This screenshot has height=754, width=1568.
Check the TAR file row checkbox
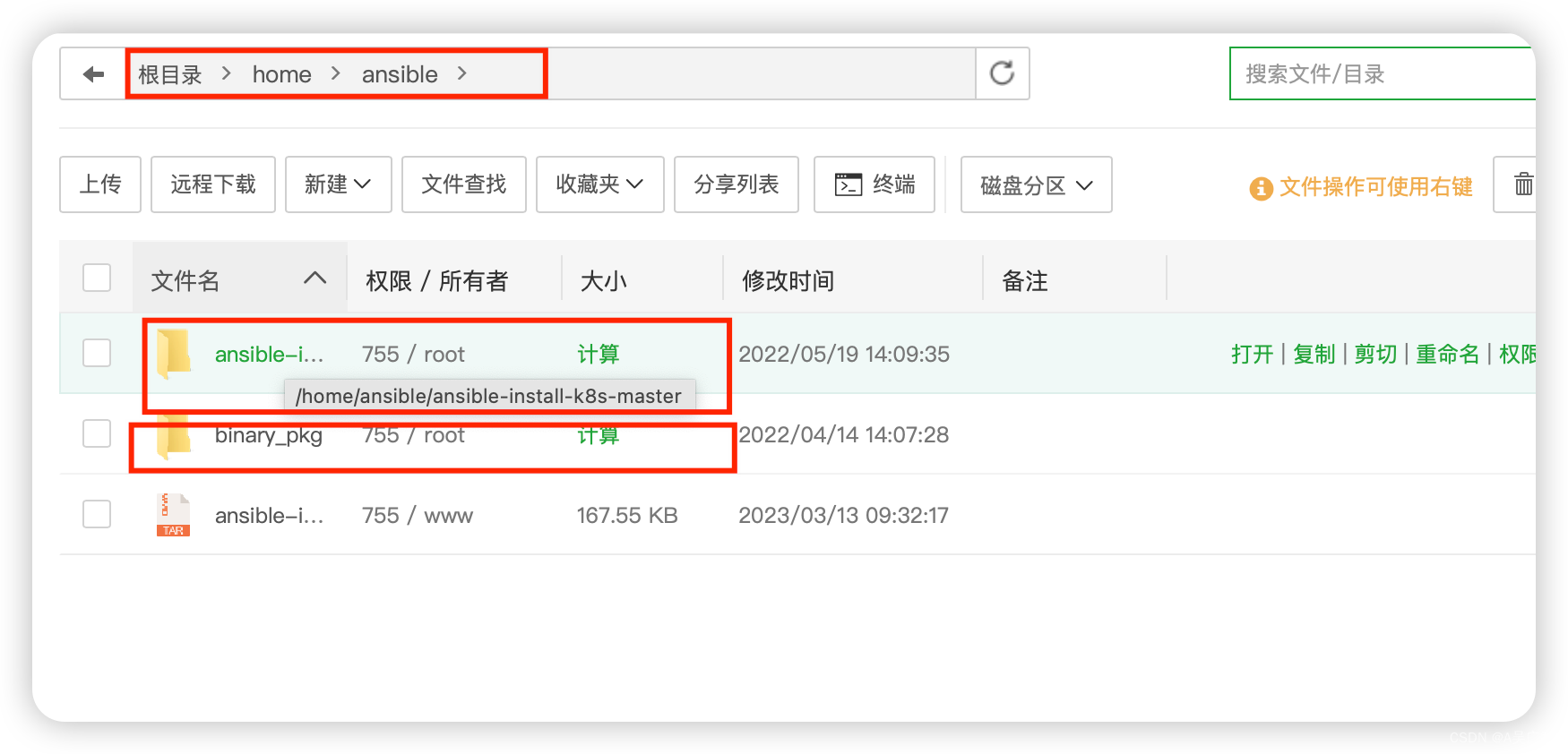point(97,514)
